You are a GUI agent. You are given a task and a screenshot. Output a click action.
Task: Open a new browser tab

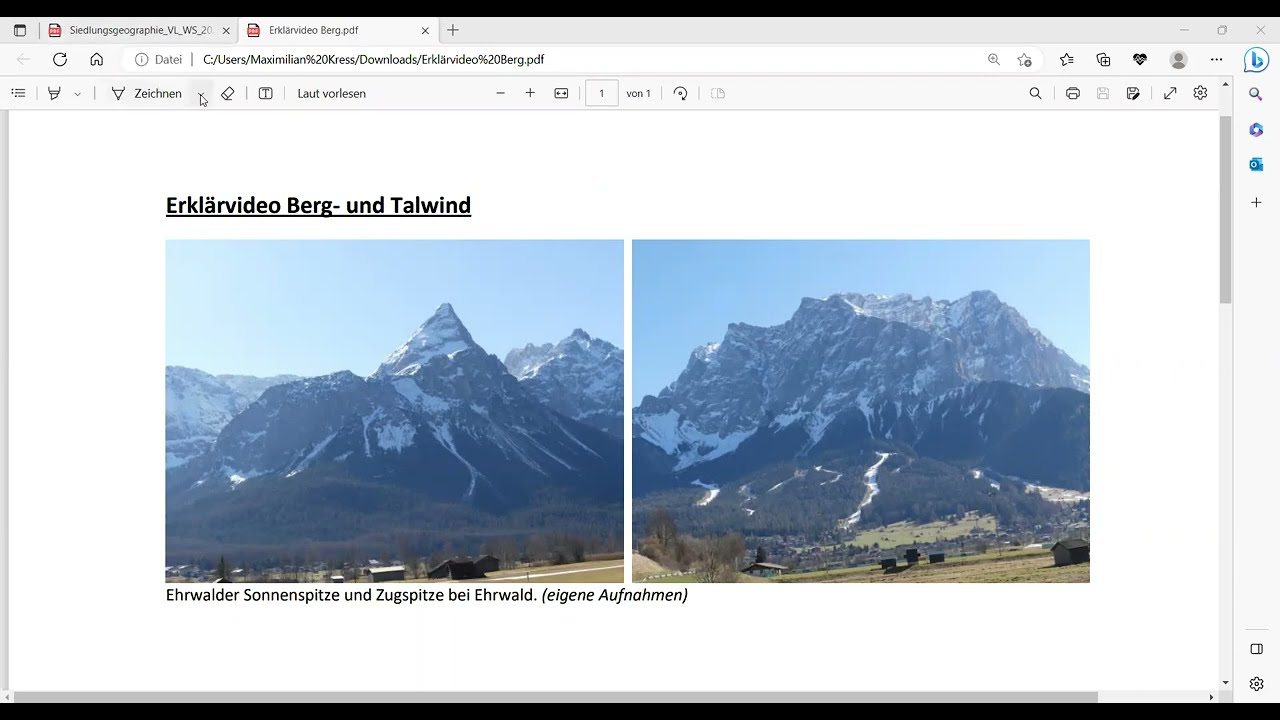453,31
